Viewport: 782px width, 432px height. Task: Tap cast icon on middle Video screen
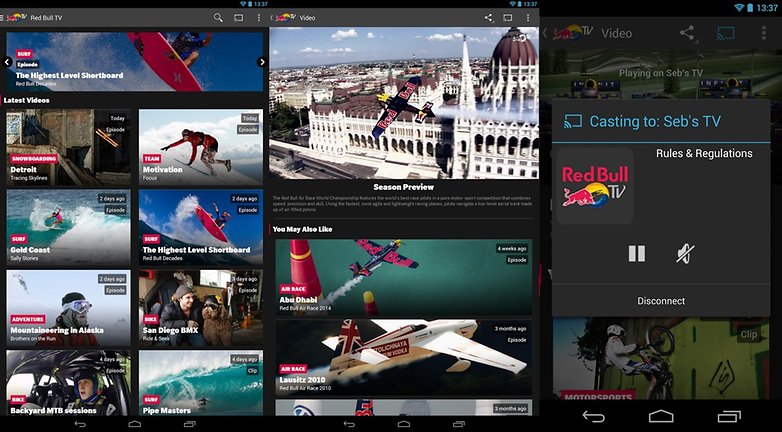click(x=508, y=17)
